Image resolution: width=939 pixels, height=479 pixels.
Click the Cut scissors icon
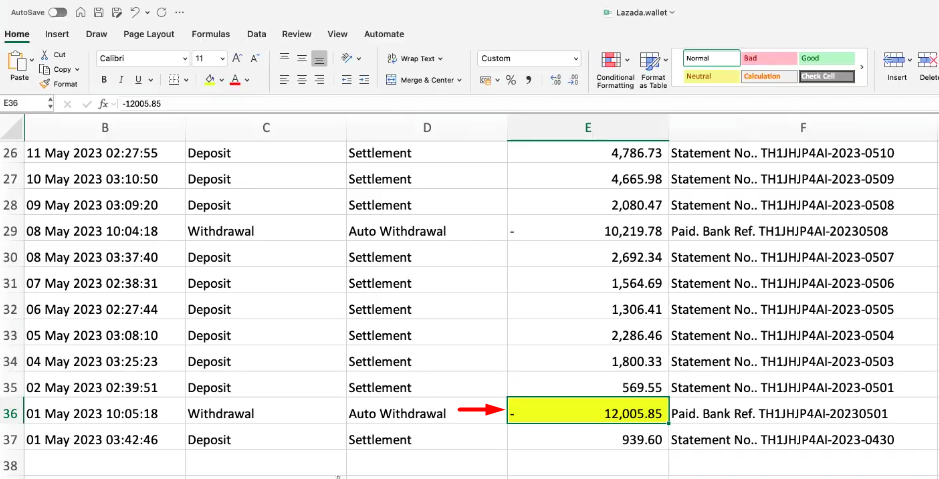pos(45,55)
